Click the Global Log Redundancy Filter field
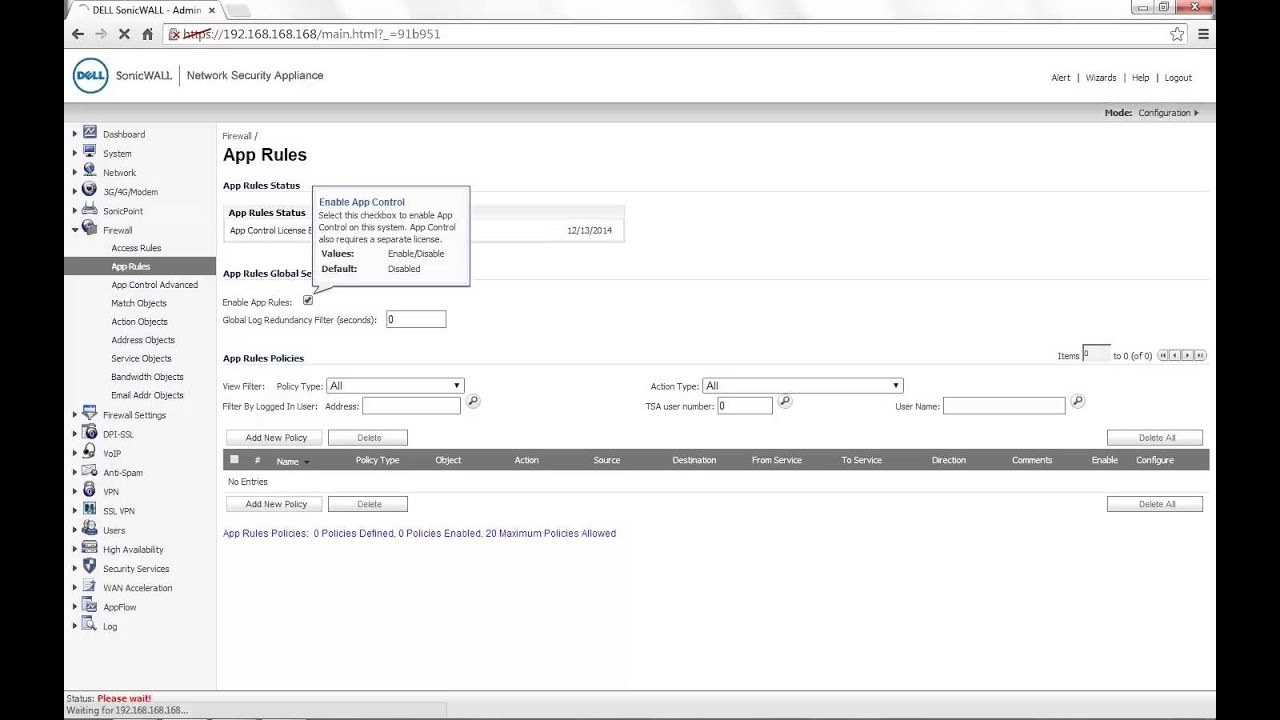This screenshot has width=1280, height=720. click(x=416, y=320)
